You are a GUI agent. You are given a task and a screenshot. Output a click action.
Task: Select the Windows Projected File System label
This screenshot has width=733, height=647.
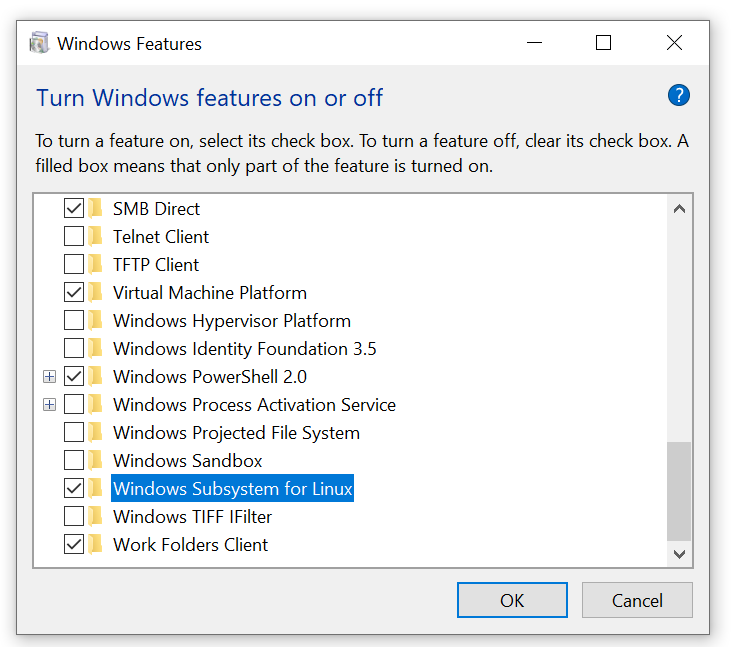coord(237,433)
